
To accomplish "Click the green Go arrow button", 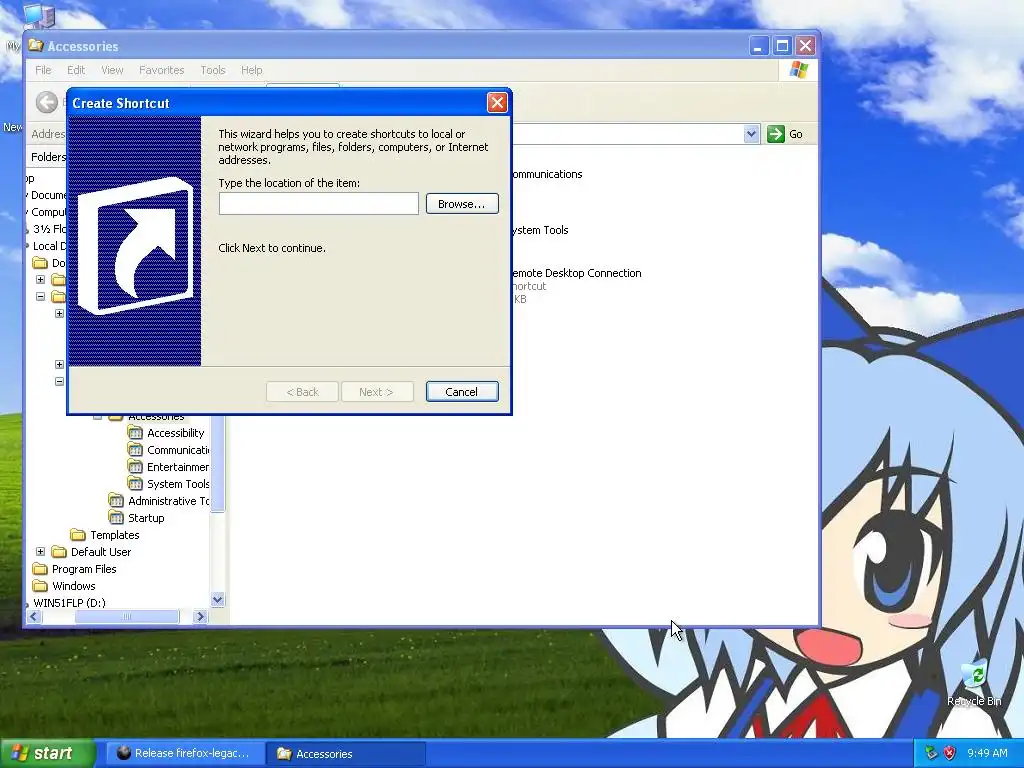I will pos(776,134).
